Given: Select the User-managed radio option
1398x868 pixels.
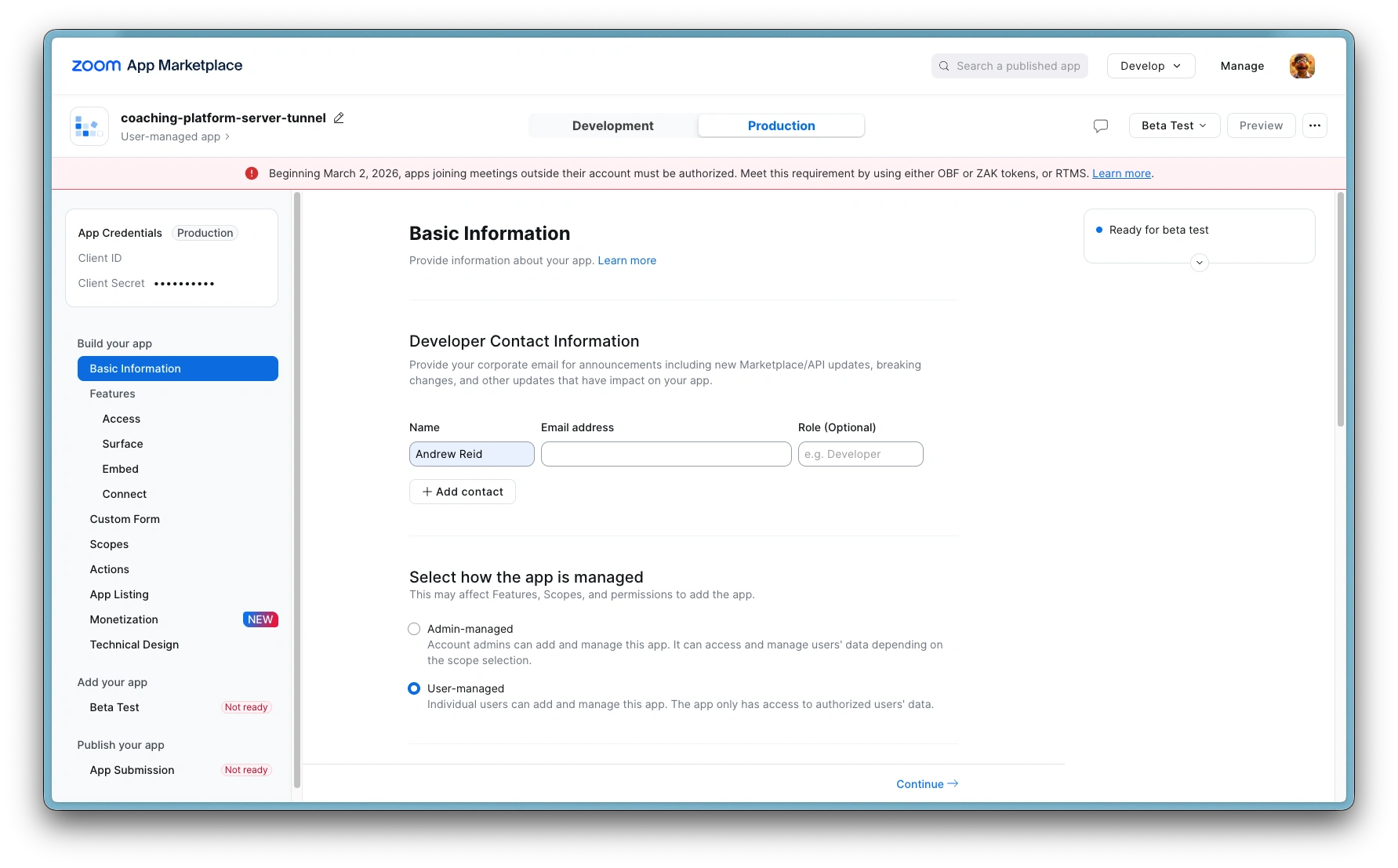Looking at the screenshot, I should click(x=414, y=688).
